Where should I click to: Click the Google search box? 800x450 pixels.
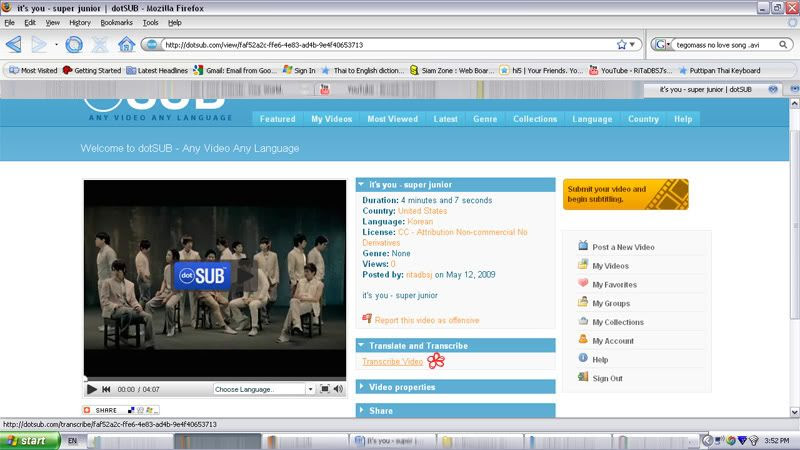[x=724, y=45]
